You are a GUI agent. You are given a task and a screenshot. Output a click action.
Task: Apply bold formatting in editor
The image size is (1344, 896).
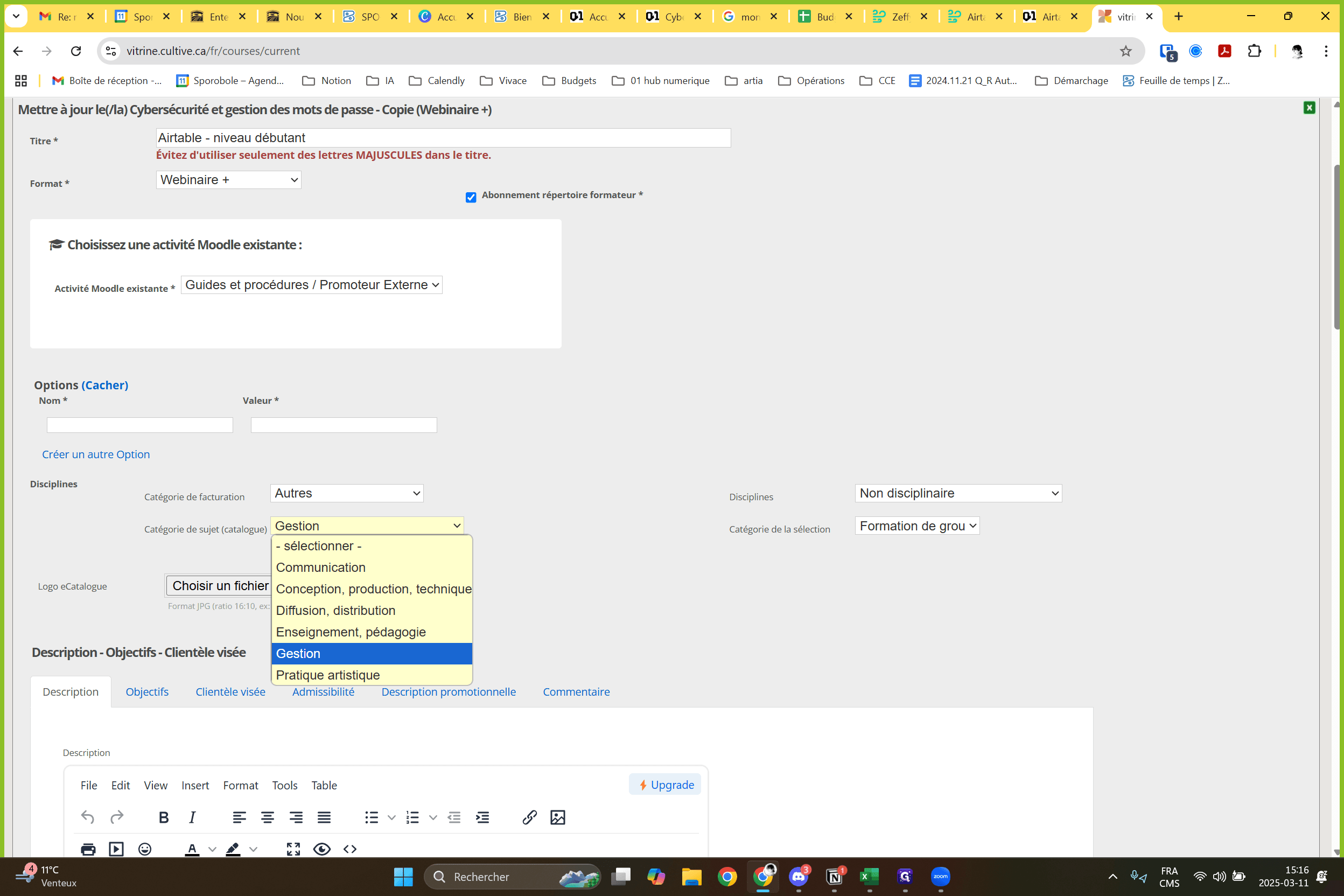[164, 817]
